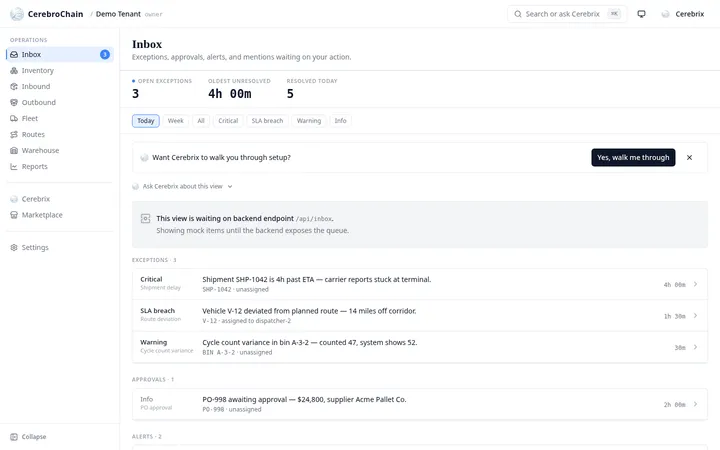Click the Resolved Today value 5
This screenshot has height=450, width=720.
pos(290,94)
